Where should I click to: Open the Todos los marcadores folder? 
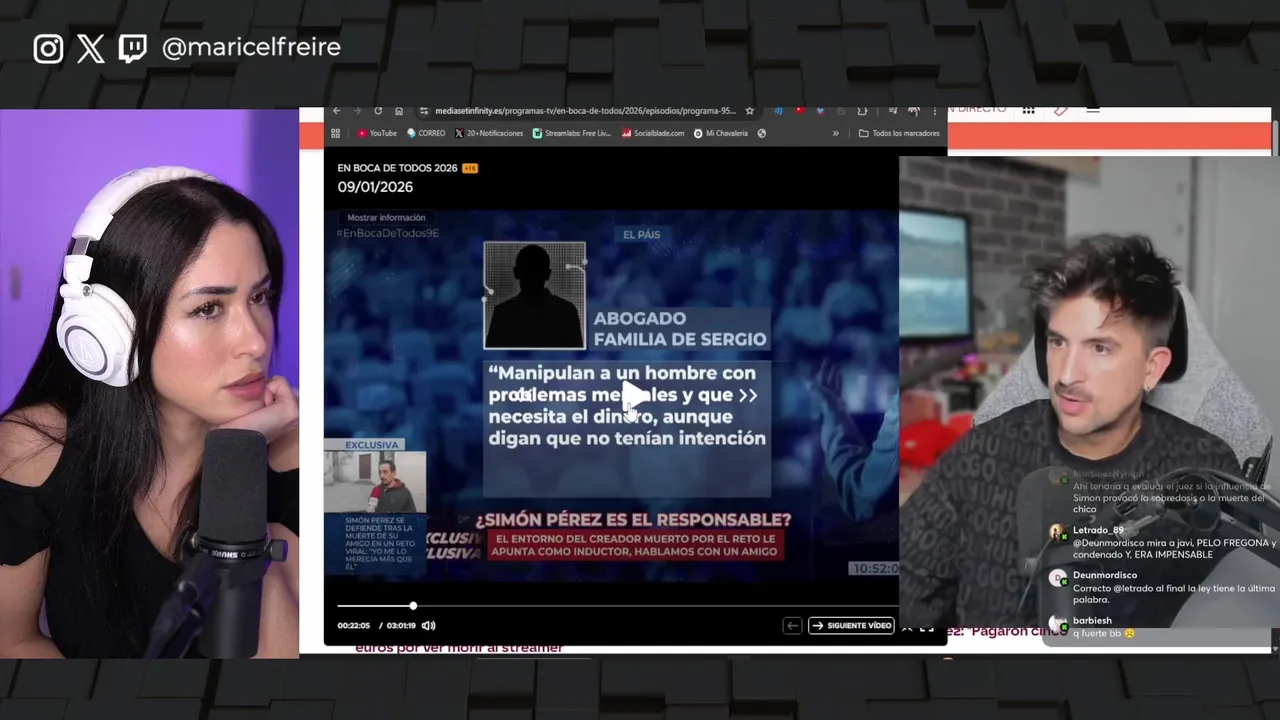point(899,133)
